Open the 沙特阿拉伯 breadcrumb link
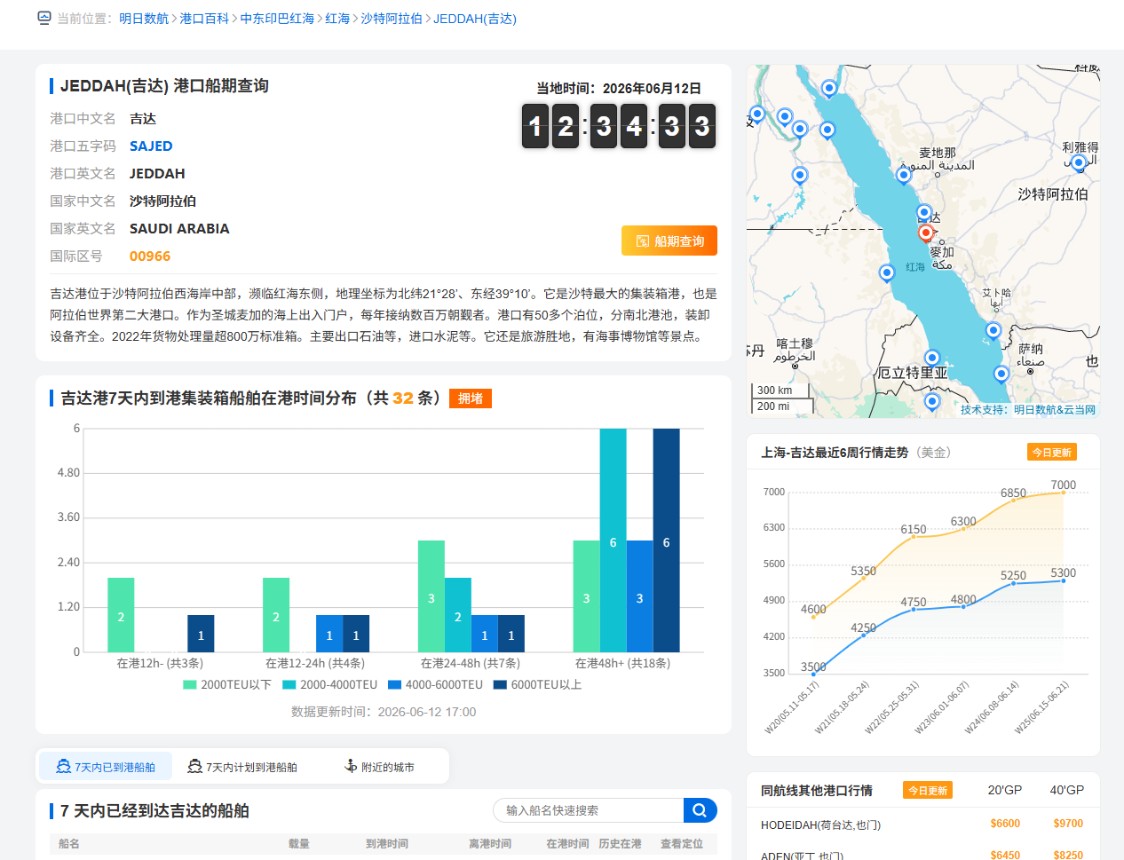The height and width of the screenshot is (860, 1124). tap(391, 19)
